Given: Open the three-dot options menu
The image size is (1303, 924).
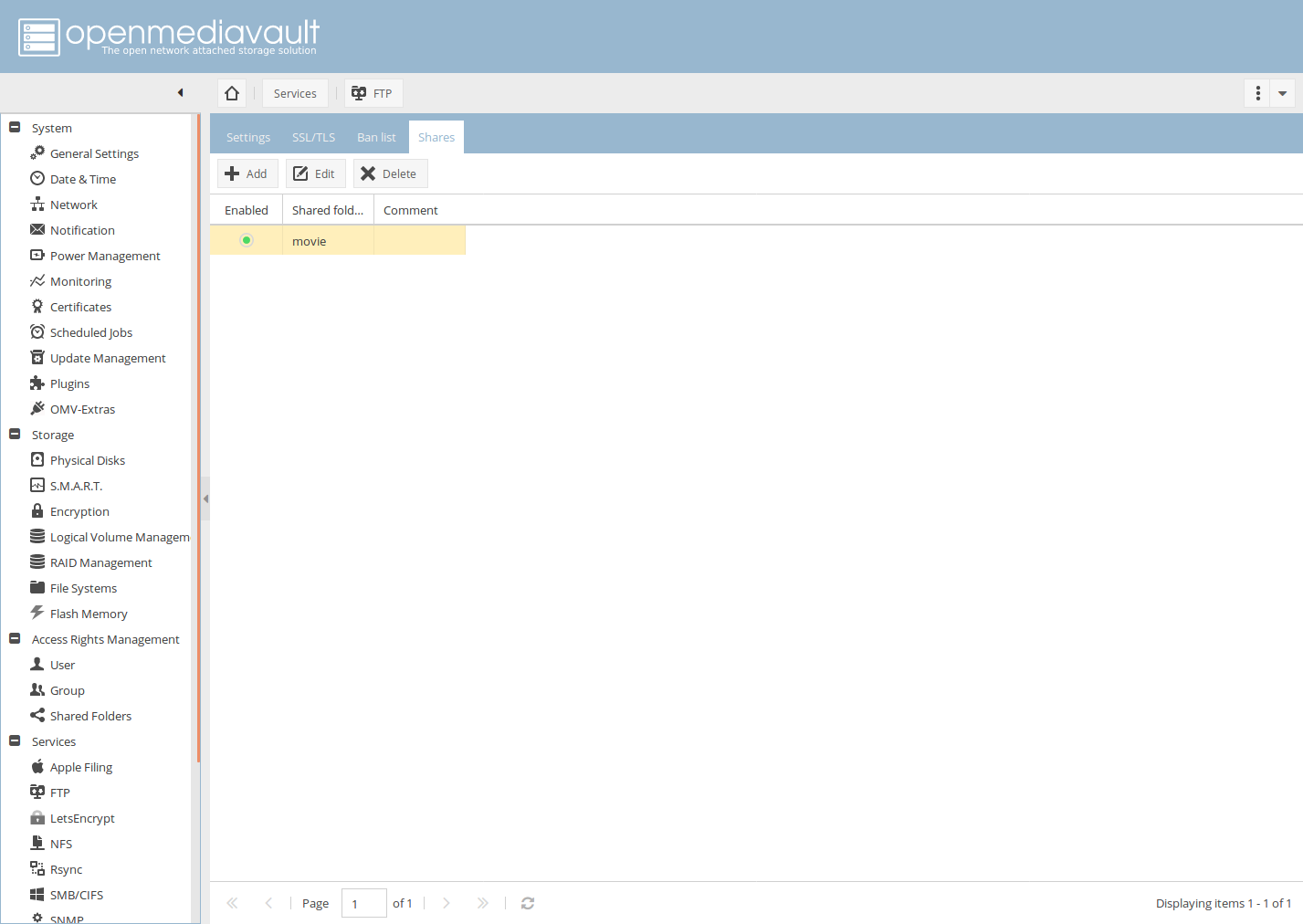Looking at the screenshot, I should 1257,93.
